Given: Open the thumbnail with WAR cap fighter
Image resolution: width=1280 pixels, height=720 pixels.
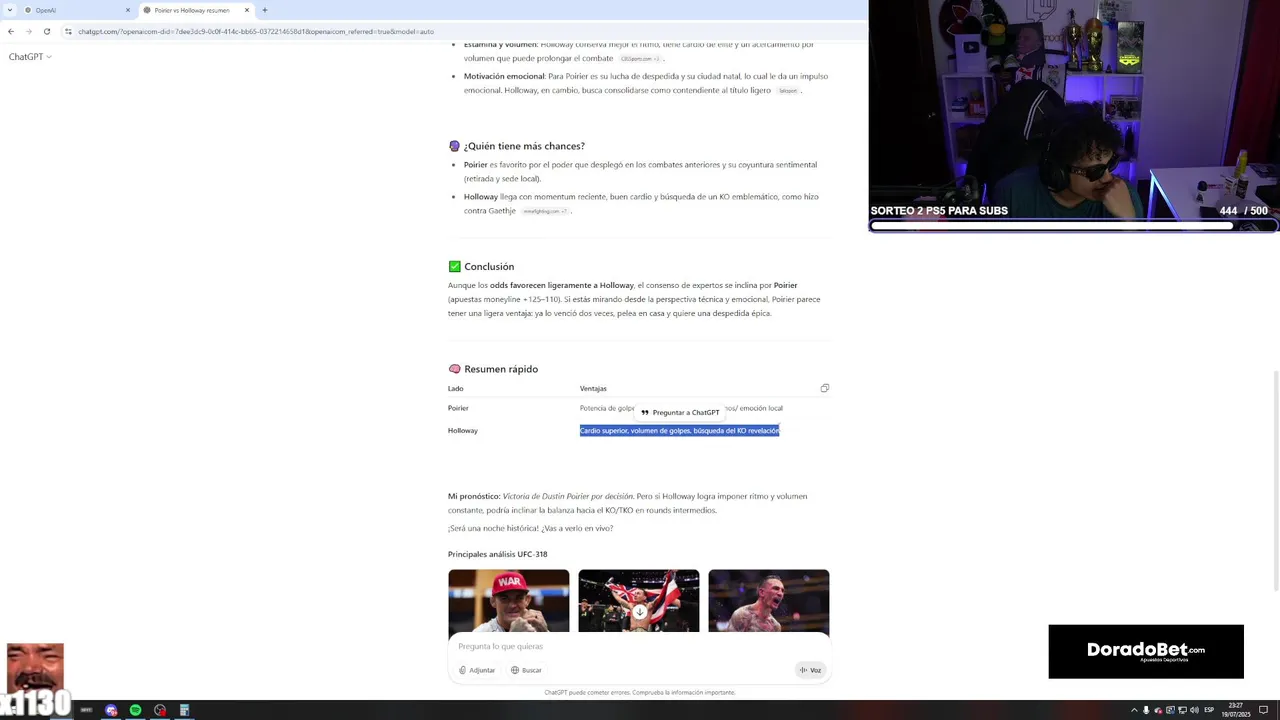Looking at the screenshot, I should [x=509, y=601].
